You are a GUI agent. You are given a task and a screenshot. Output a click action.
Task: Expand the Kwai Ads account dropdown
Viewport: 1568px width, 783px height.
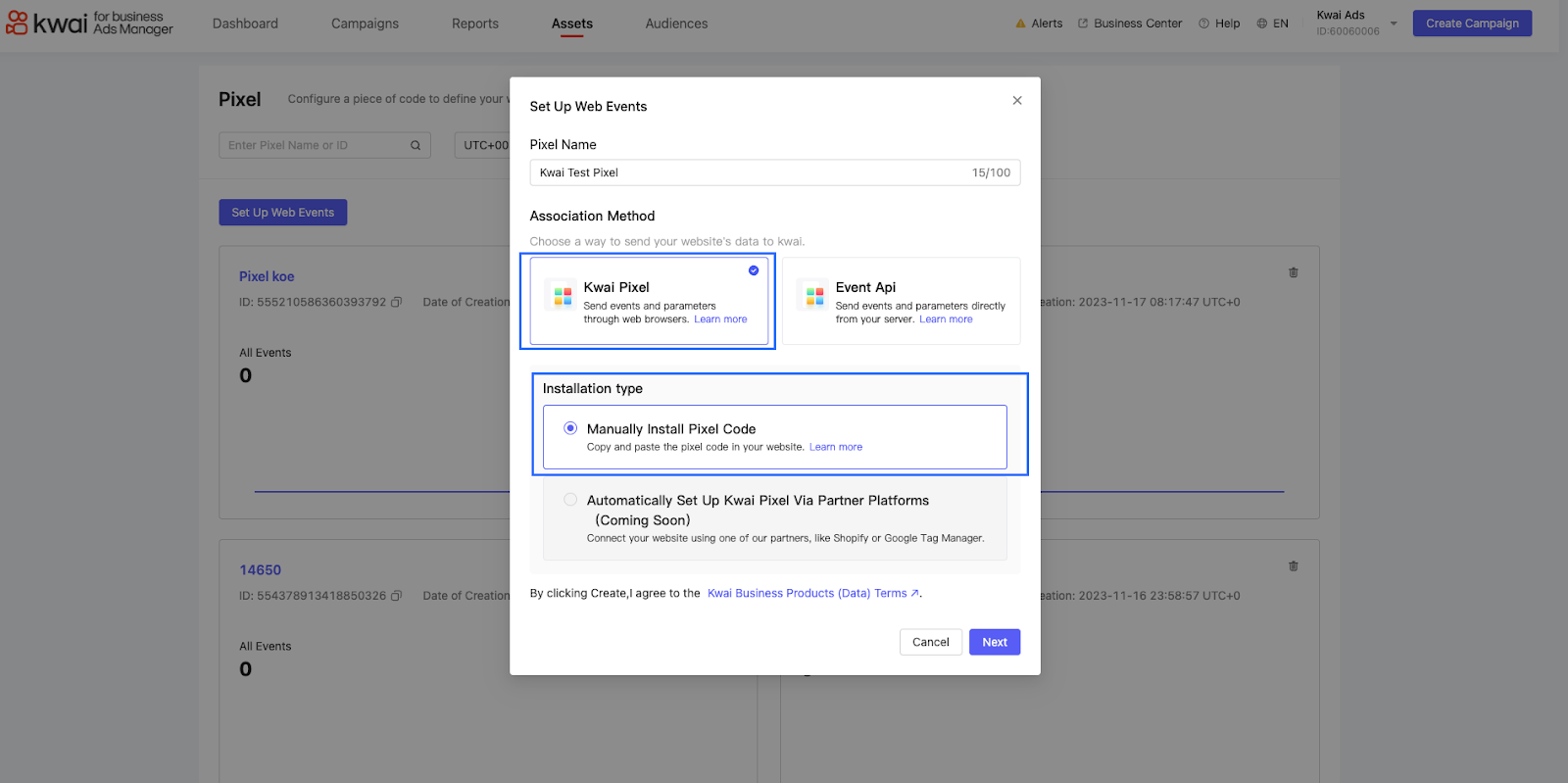(x=1394, y=24)
